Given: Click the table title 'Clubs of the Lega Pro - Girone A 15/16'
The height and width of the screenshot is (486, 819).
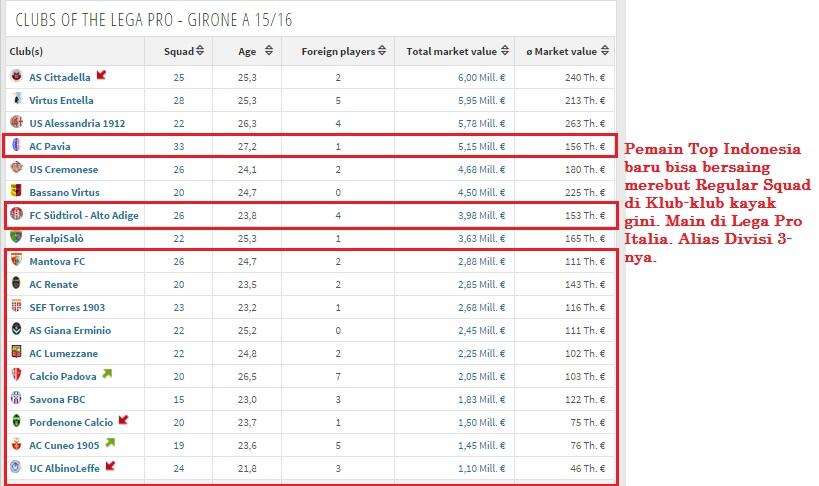Looking at the screenshot, I should (154, 20).
